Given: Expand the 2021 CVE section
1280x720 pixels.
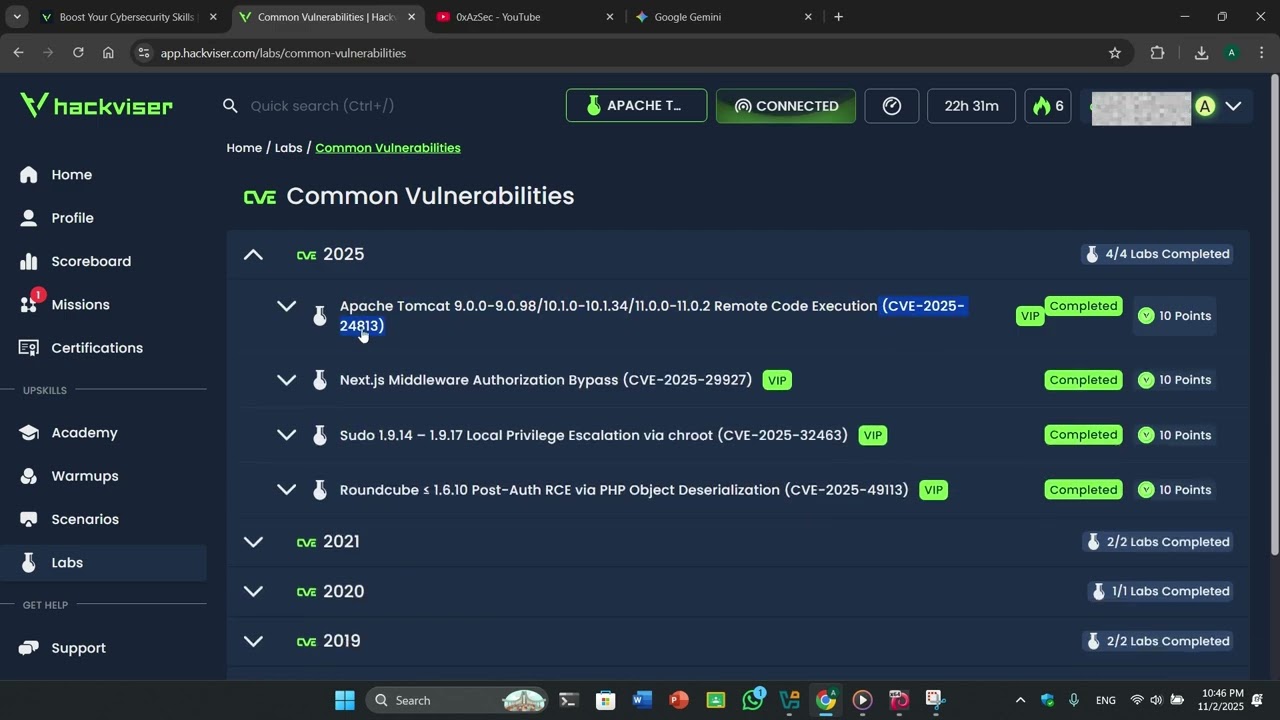Looking at the screenshot, I should pos(253,541).
